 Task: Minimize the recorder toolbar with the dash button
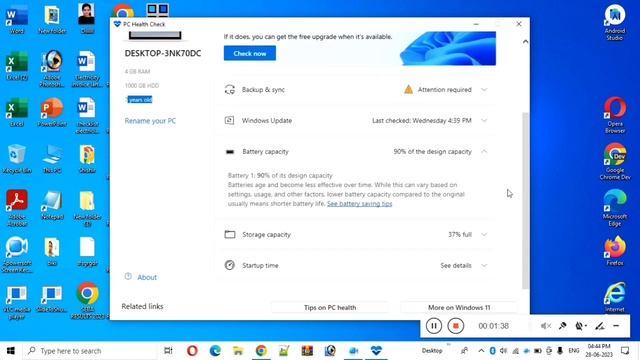616,326
